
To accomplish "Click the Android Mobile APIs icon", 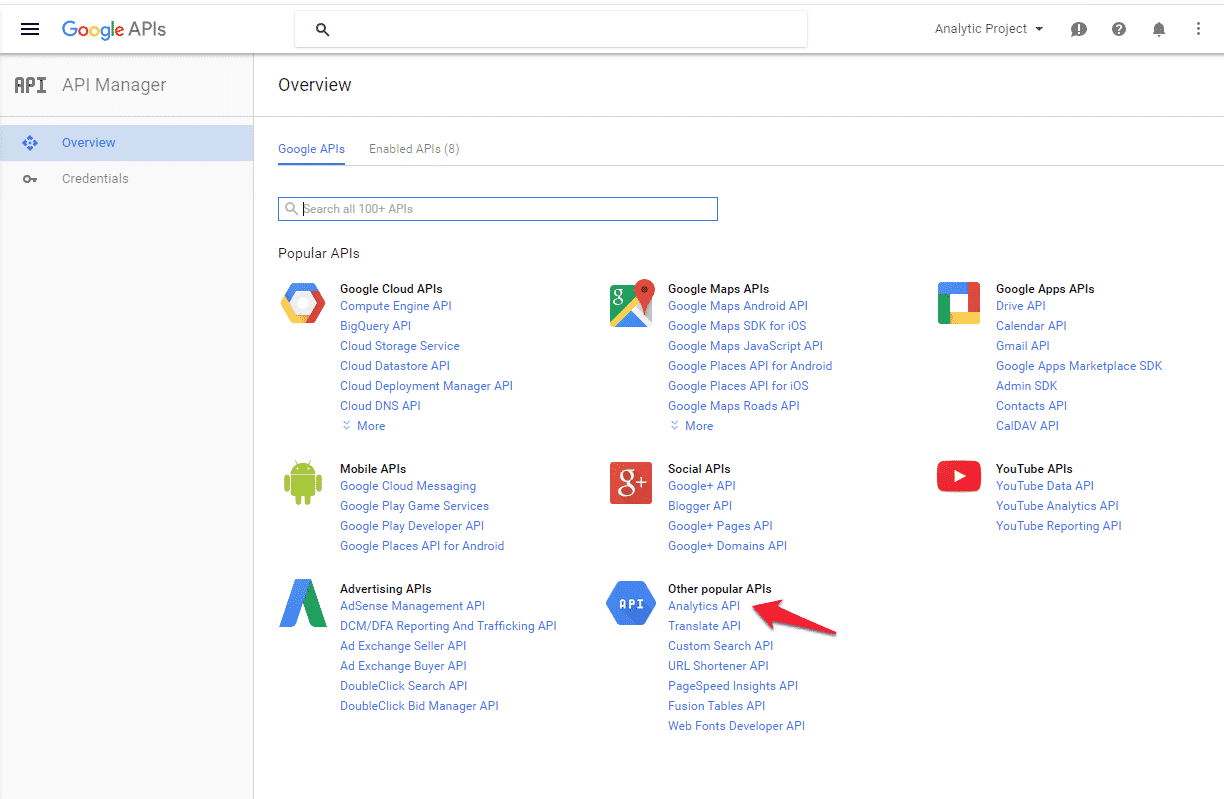I will 303,483.
